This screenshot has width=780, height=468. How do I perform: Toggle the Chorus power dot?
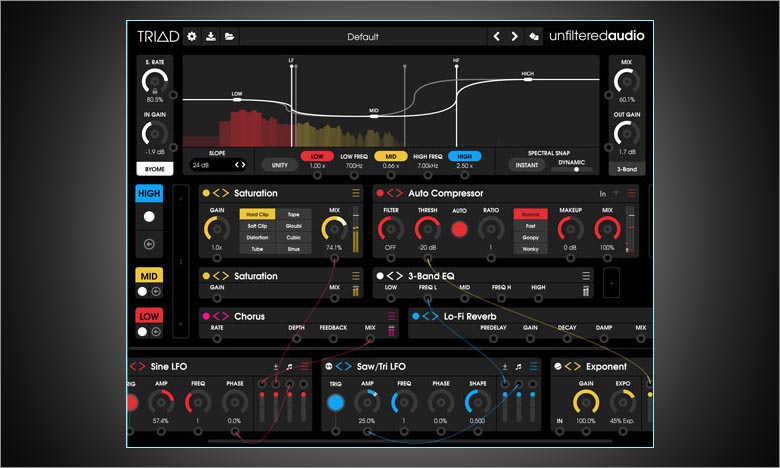coord(206,316)
